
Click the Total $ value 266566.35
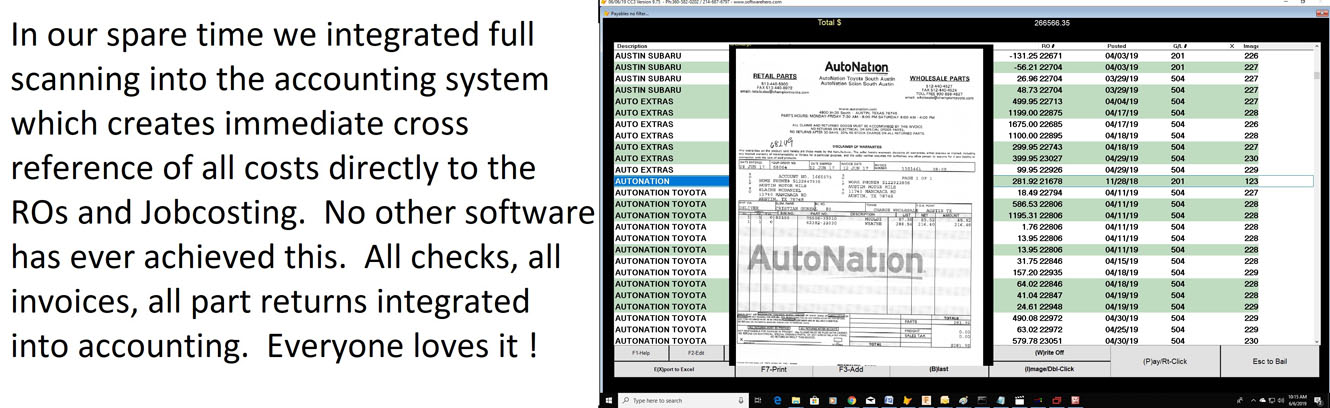1052,23
